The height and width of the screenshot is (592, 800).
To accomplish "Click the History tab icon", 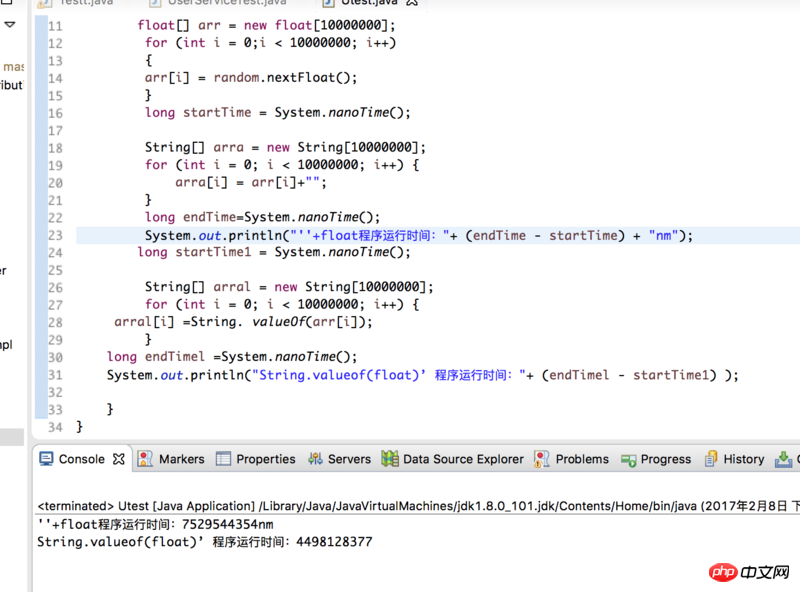I will 711,459.
